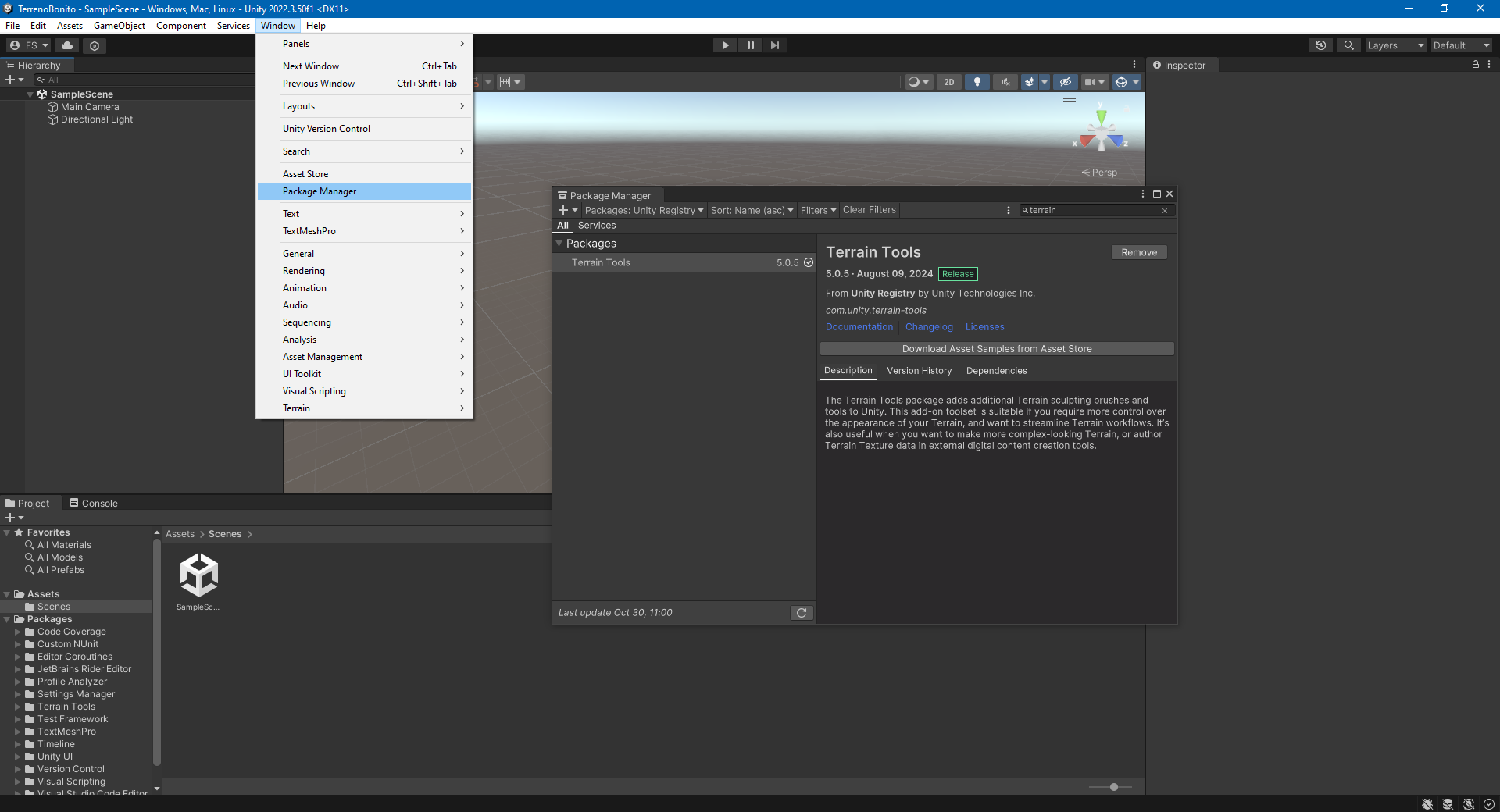The image size is (1500, 812).
Task: Toggle hidden objects scene visibility icon
Action: coord(1065,82)
